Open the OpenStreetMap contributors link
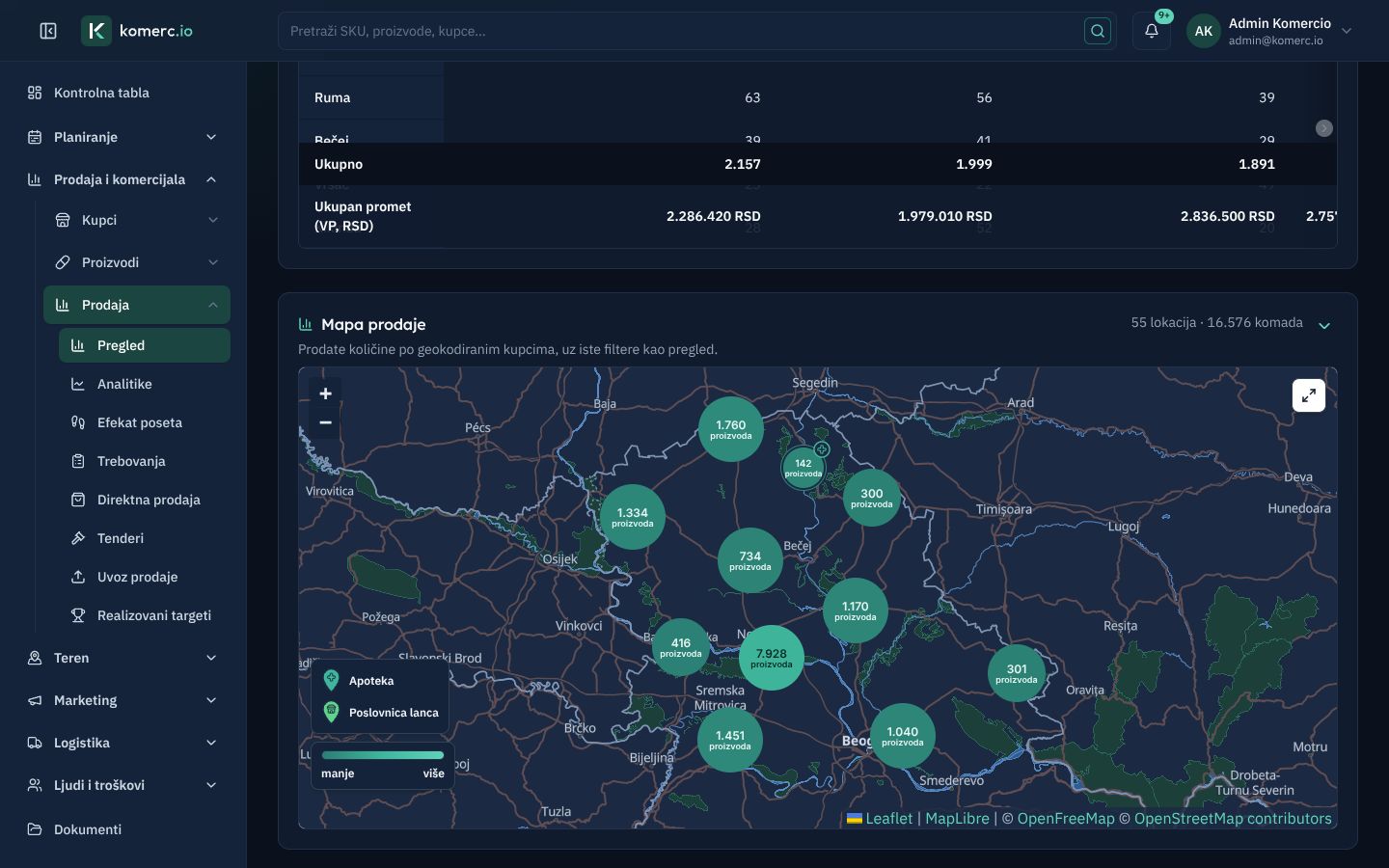The image size is (1389, 868). (x=1233, y=818)
